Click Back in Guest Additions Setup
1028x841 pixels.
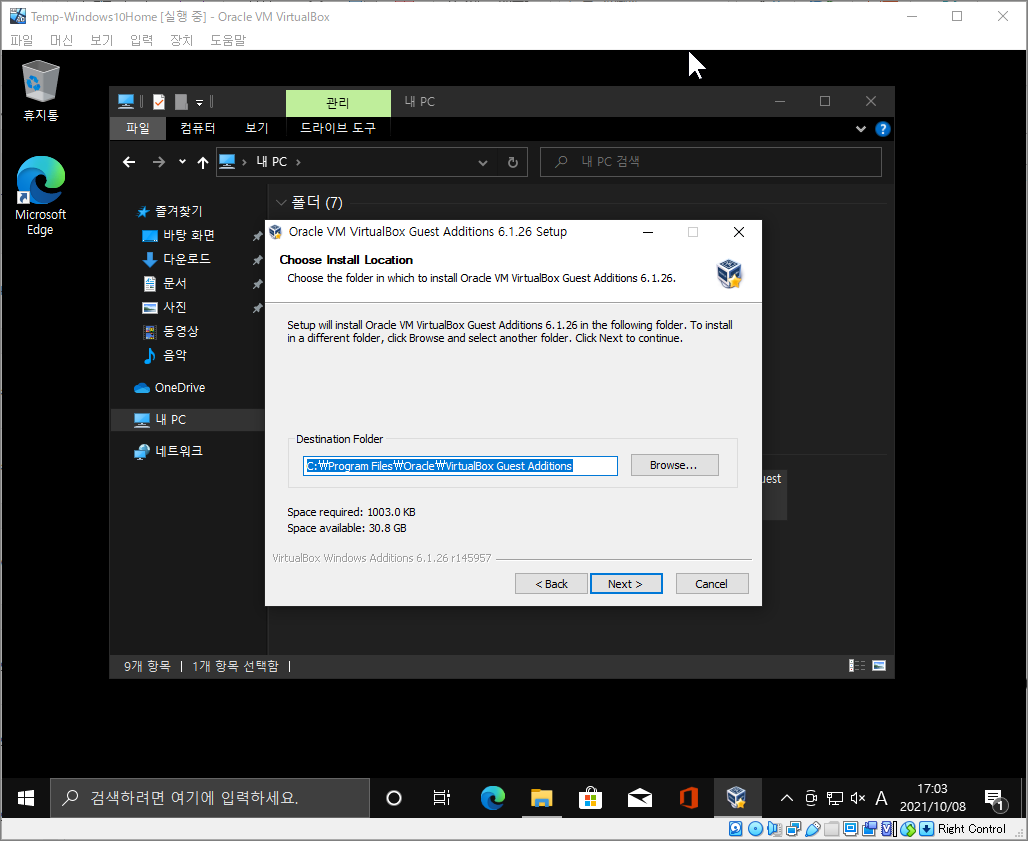point(551,583)
